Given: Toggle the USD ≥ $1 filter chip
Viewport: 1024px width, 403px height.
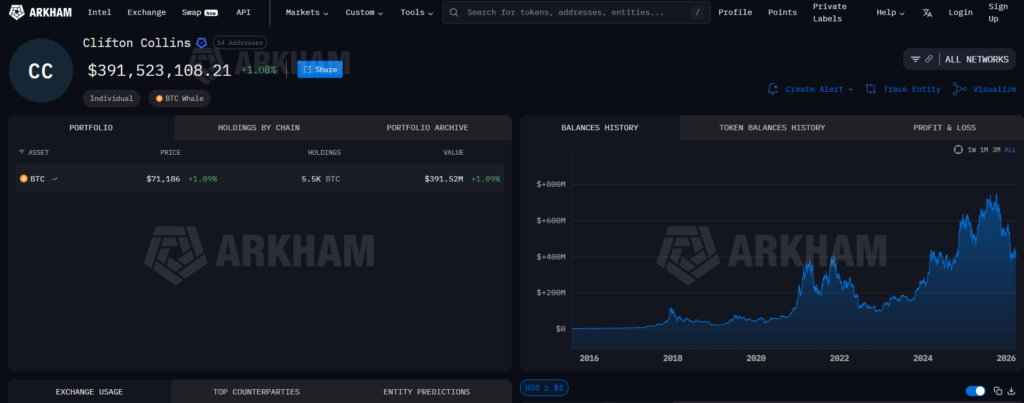Looking at the screenshot, I should (544, 388).
